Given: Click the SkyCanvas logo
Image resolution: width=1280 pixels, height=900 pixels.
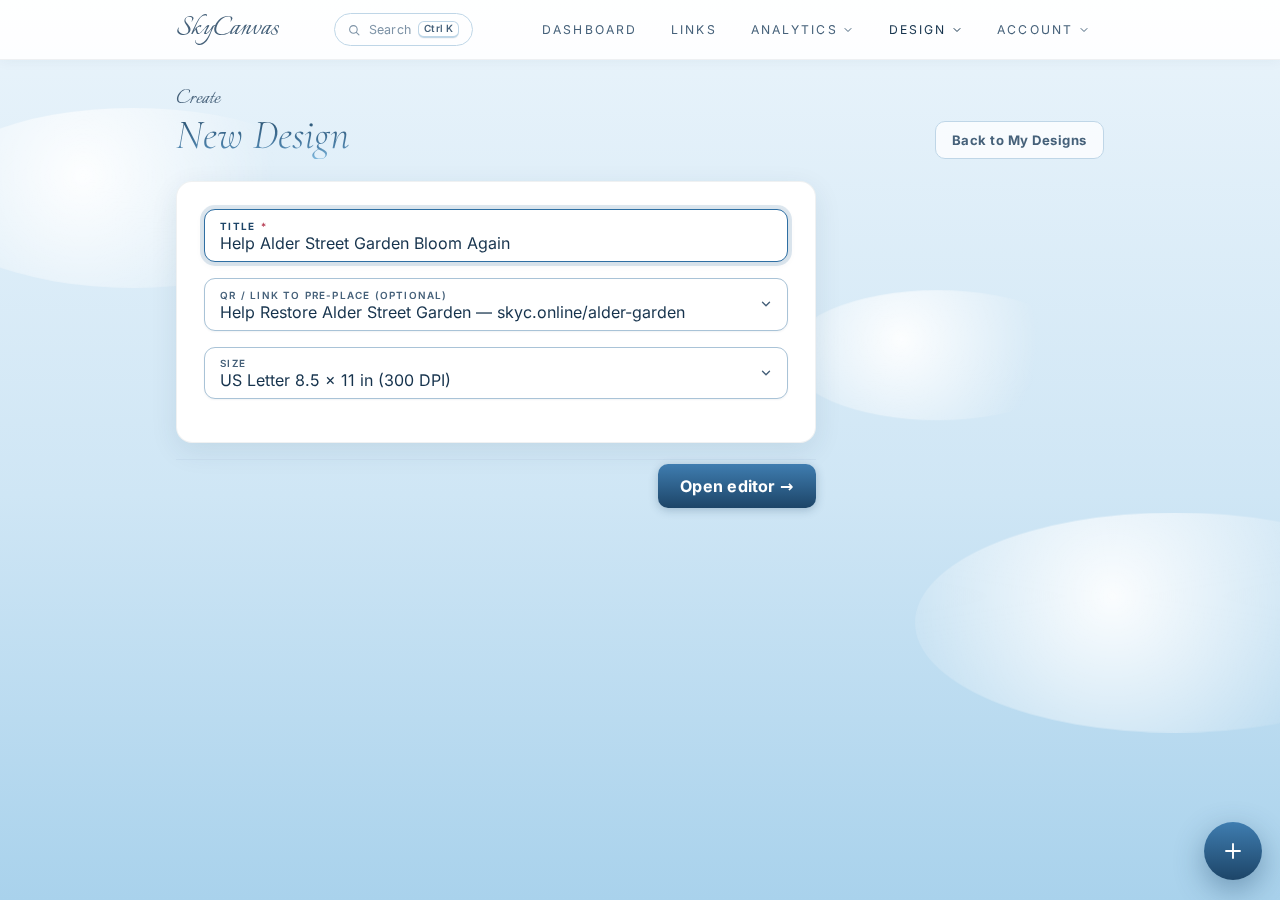Looking at the screenshot, I should coord(228,29).
